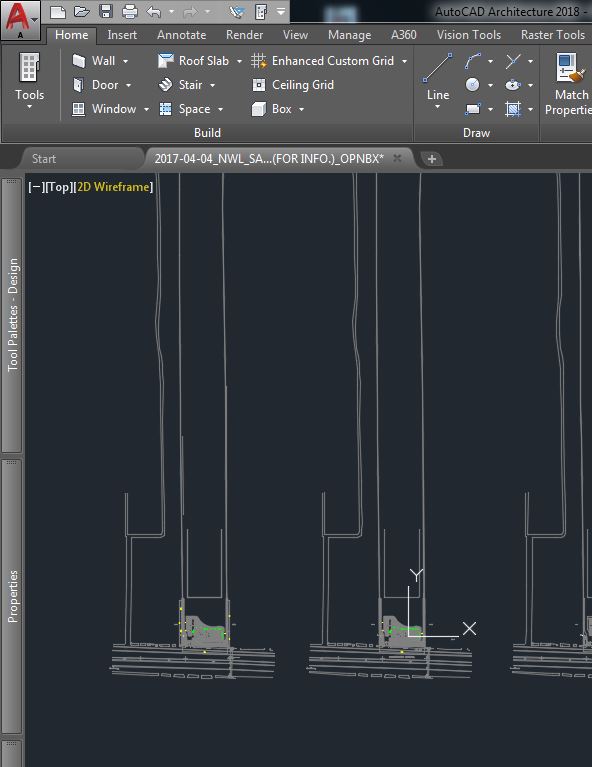Expand the Window dropdown arrow

[146, 109]
